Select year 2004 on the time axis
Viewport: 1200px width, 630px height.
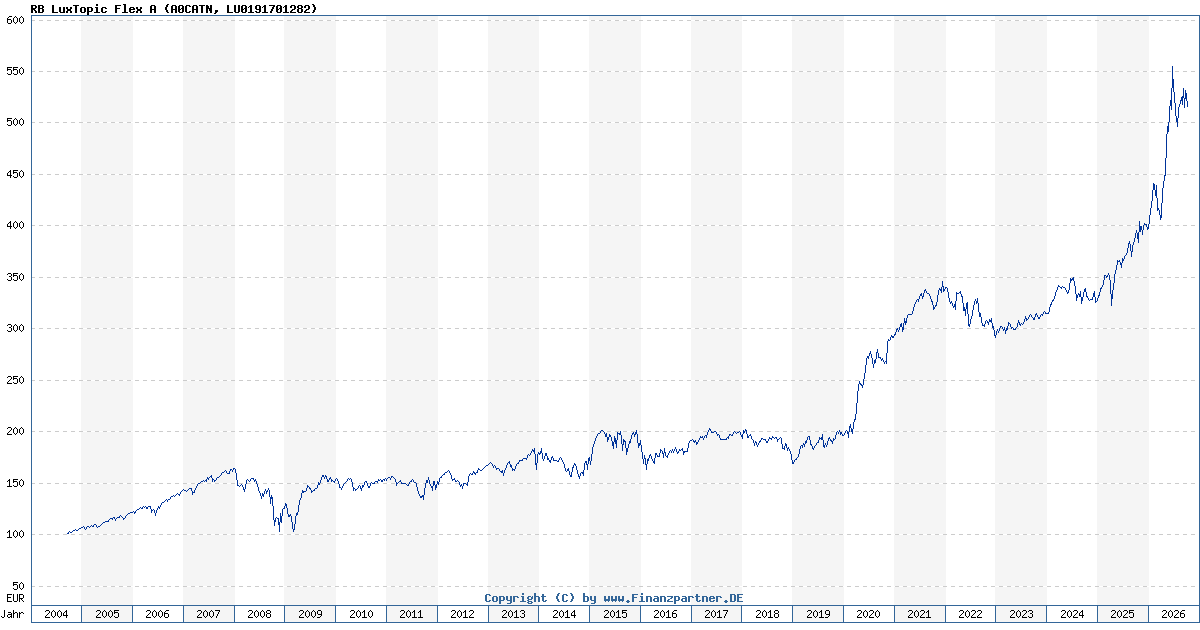click(x=56, y=614)
